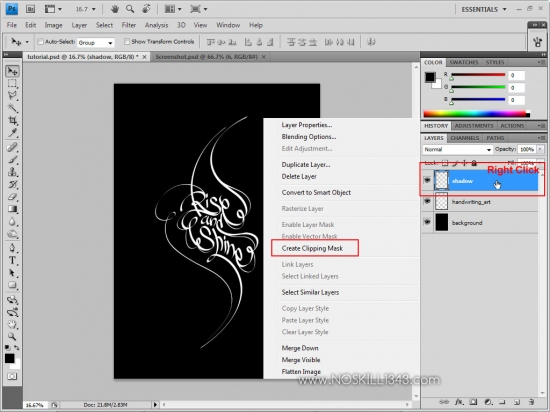Launch Bridge with the Br icon
The width and height of the screenshot is (550, 412).
coord(31,9)
